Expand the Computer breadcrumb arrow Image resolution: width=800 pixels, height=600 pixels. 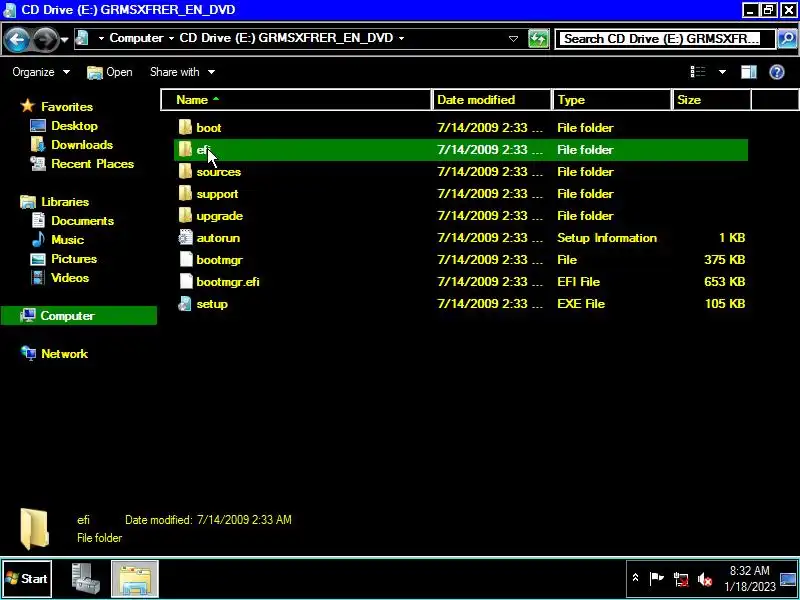171,38
